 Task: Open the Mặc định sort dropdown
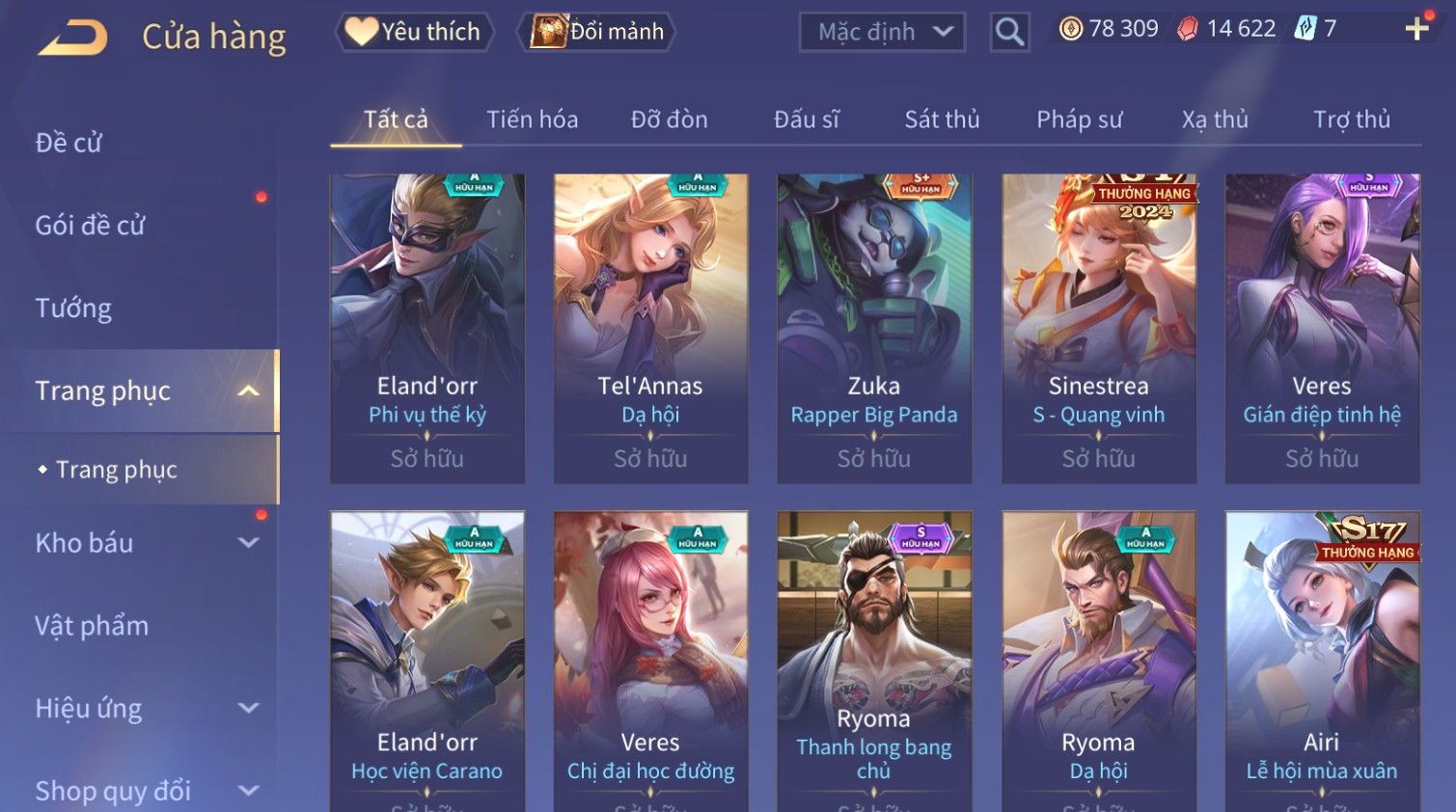tap(882, 32)
